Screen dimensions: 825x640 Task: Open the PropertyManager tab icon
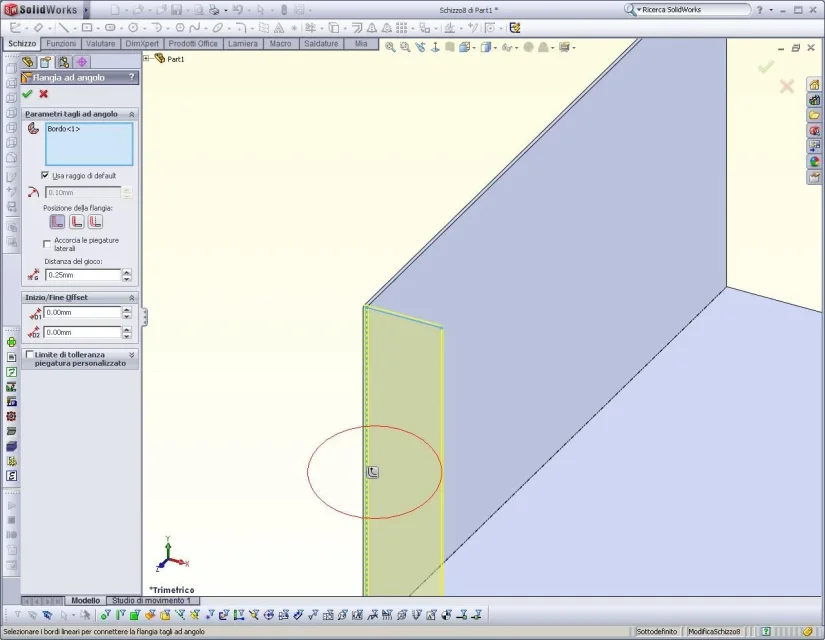point(45,62)
